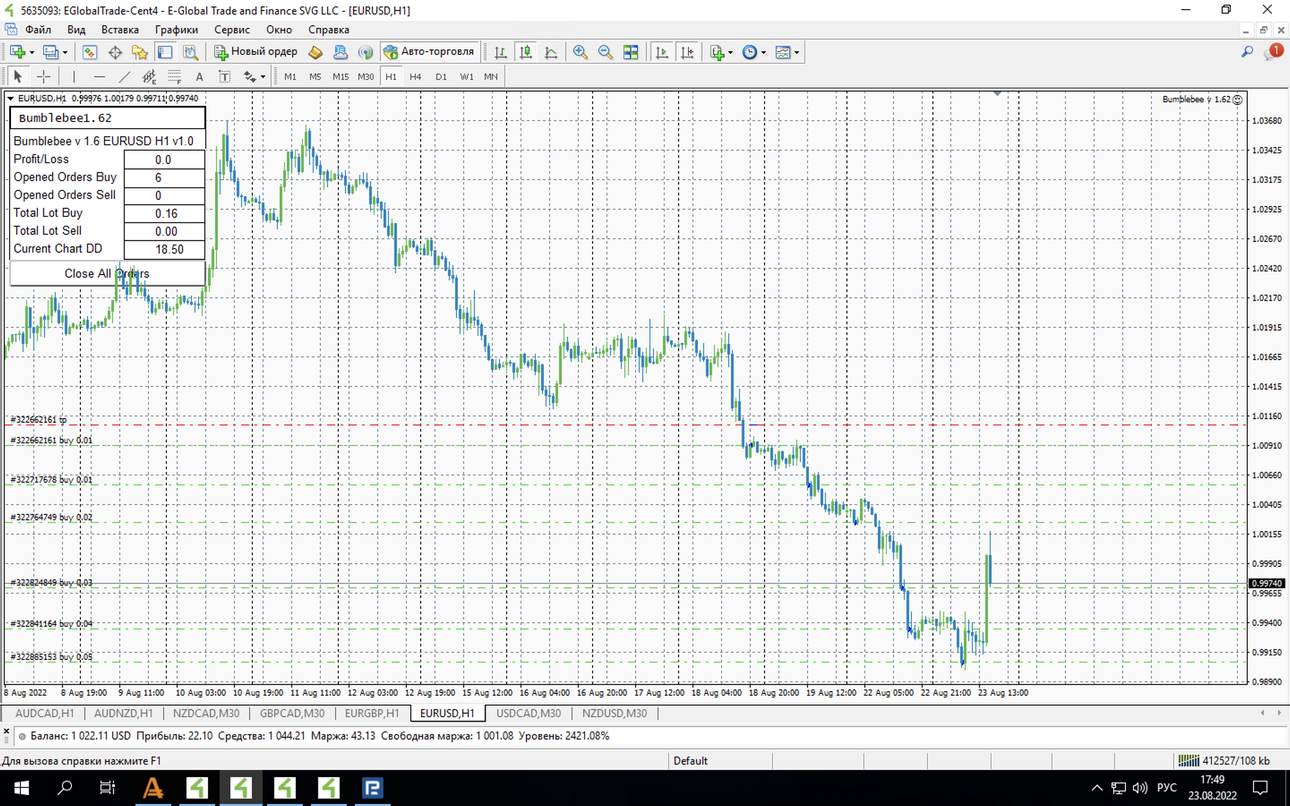Switch chart to candlestick view

coord(525,52)
